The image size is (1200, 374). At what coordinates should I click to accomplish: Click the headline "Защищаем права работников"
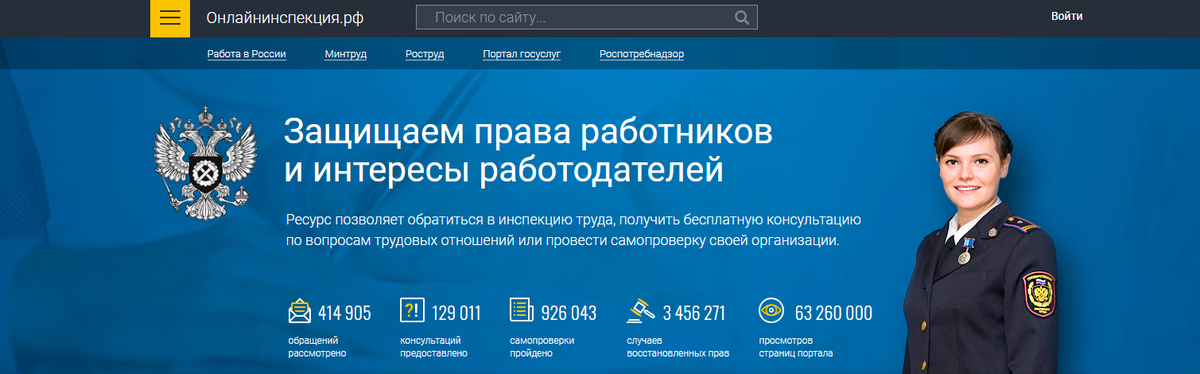(x=529, y=133)
